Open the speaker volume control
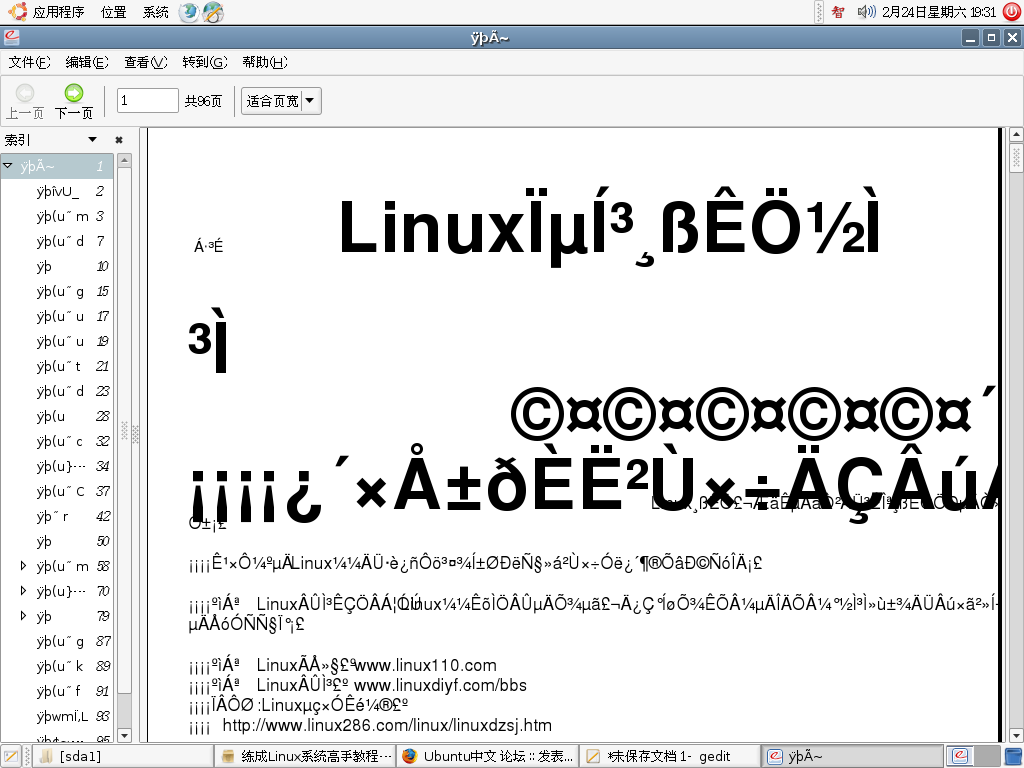Image resolution: width=1024 pixels, height=768 pixels. pos(866,12)
